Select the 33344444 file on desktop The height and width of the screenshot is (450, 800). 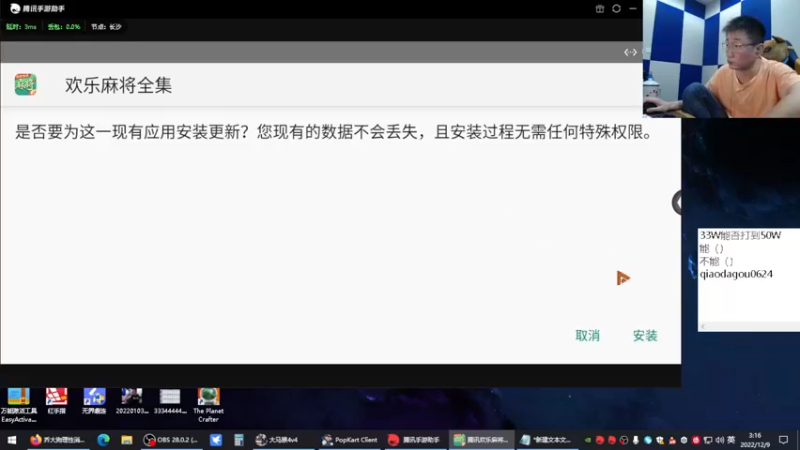pyautogui.click(x=170, y=401)
